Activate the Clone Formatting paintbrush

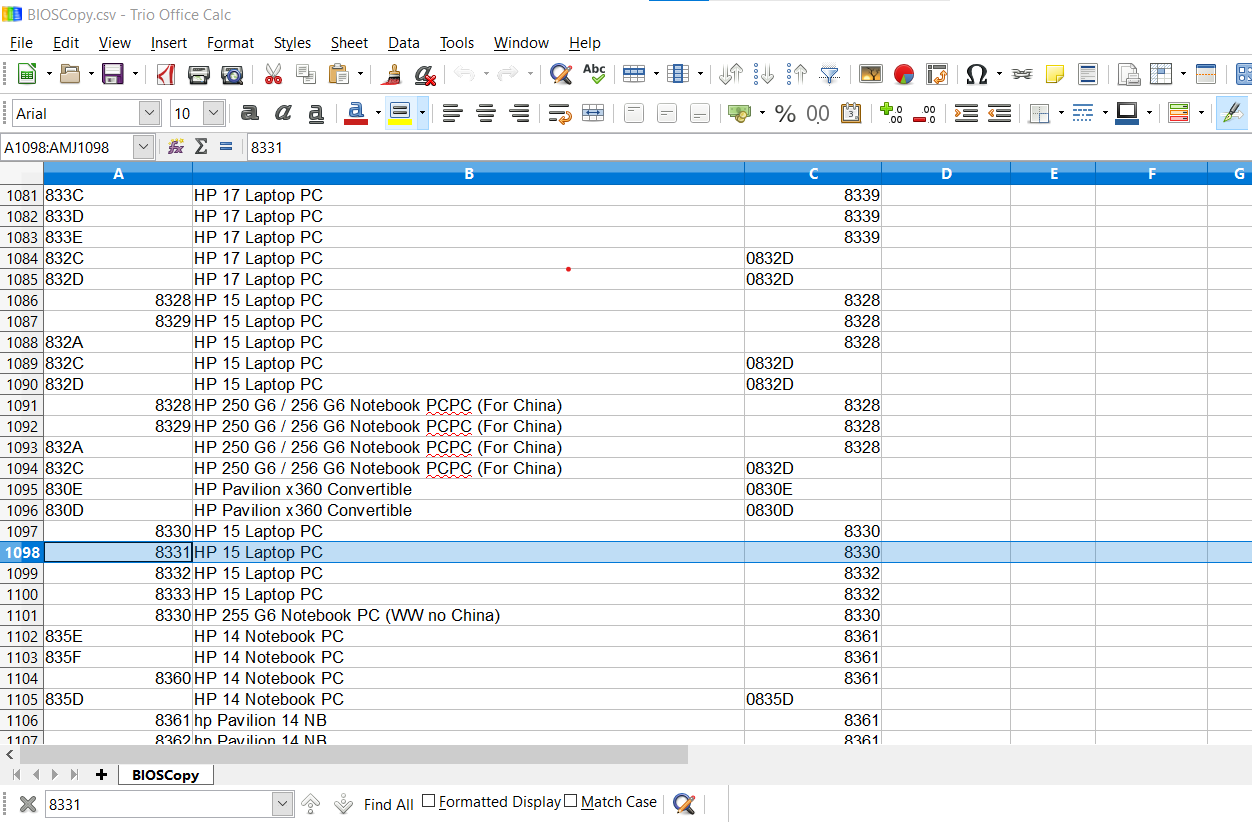tap(393, 74)
